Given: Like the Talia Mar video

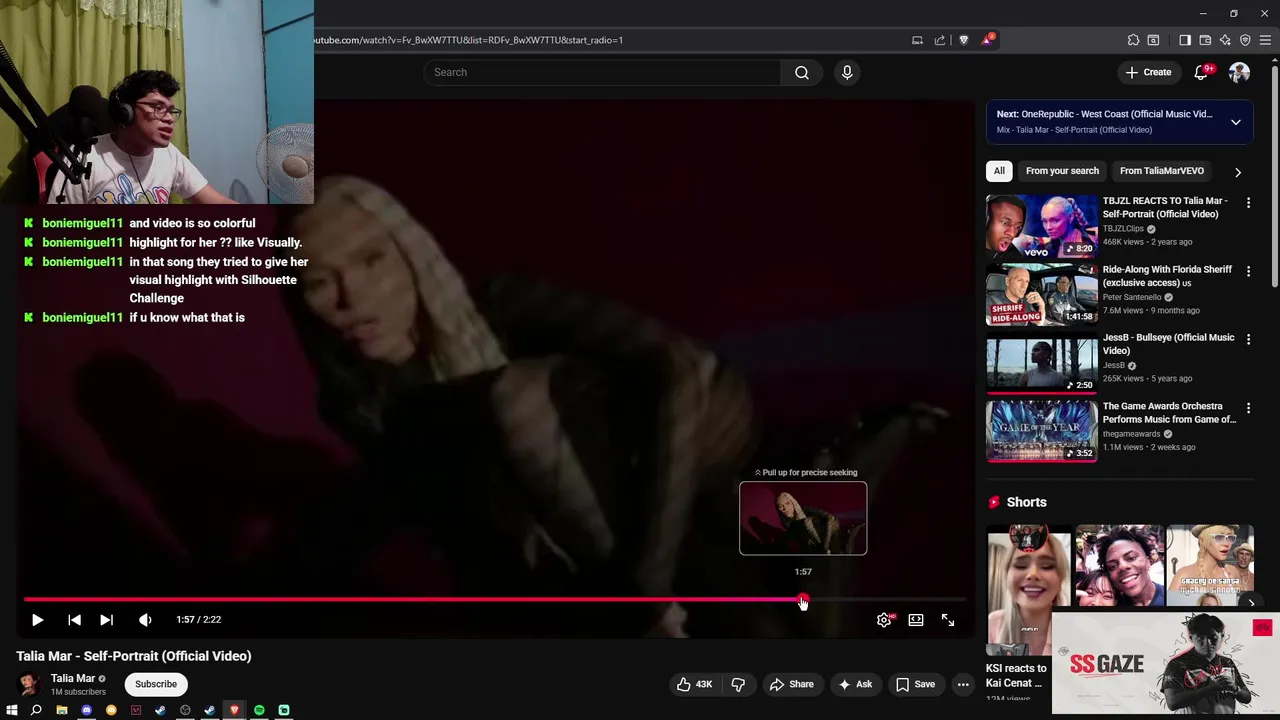Looking at the screenshot, I should 694,684.
